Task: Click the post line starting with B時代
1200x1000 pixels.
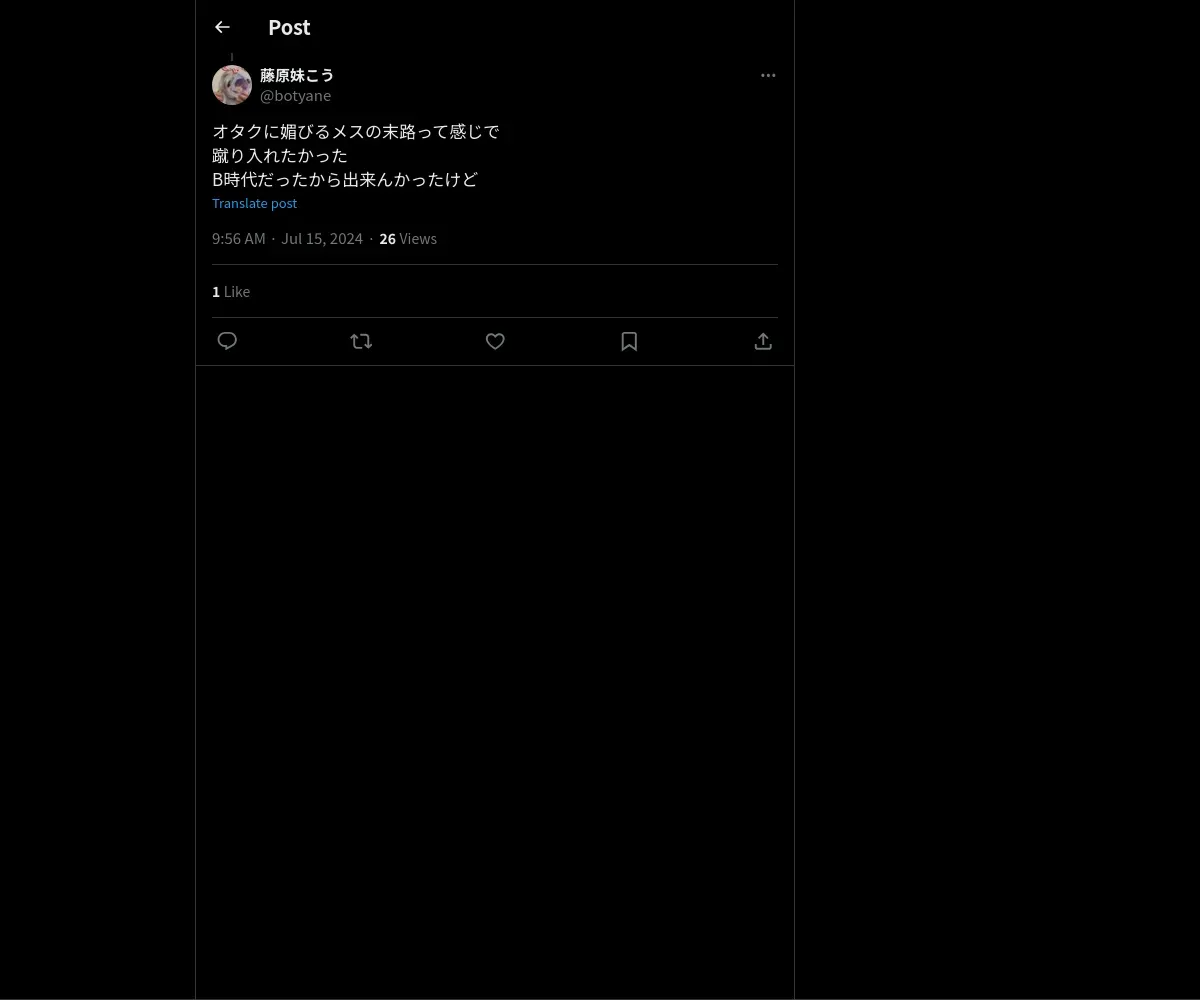Action: click(x=345, y=179)
